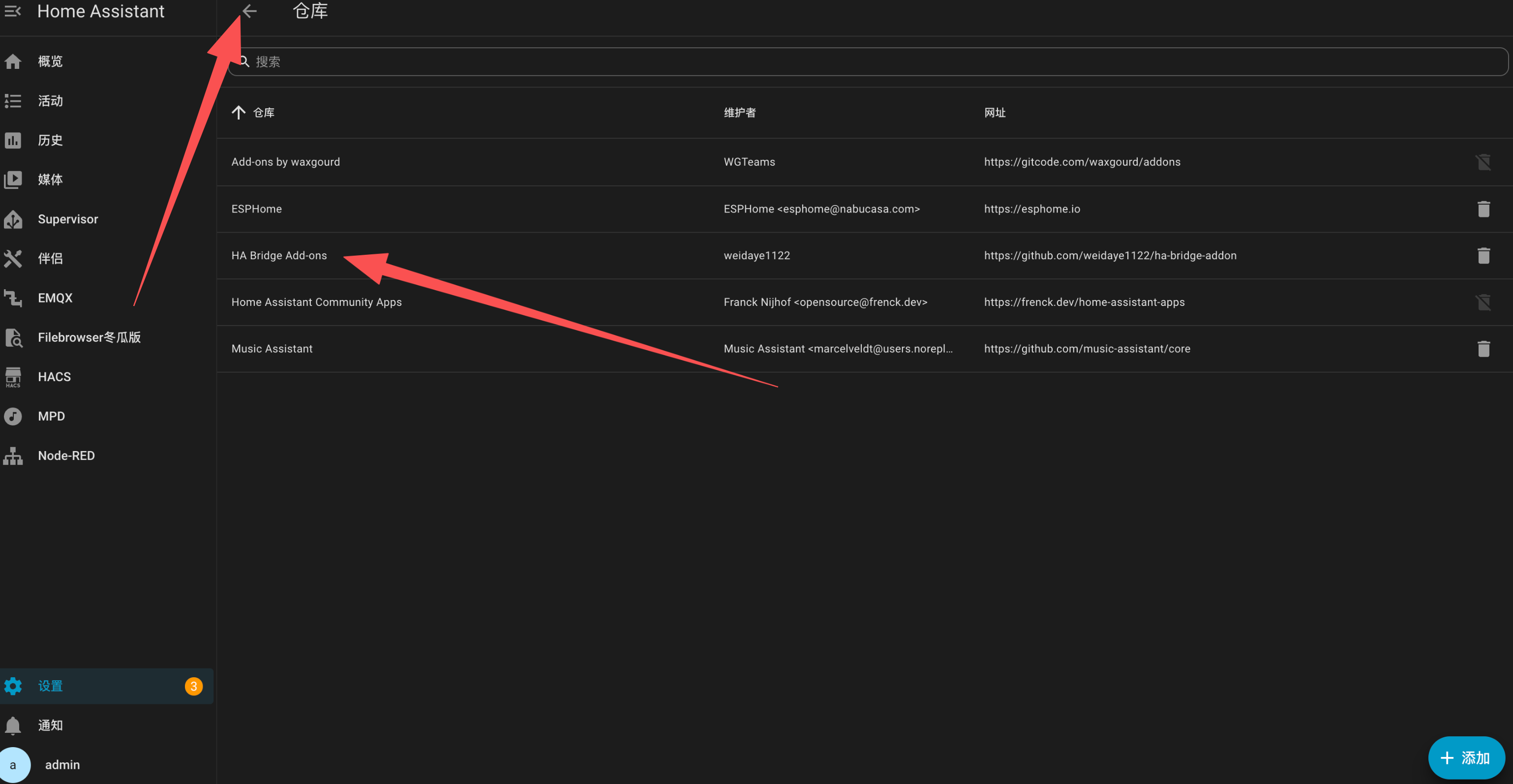Open the HACS store icon
Image resolution: width=1513 pixels, height=784 pixels.
click(x=13, y=377)
